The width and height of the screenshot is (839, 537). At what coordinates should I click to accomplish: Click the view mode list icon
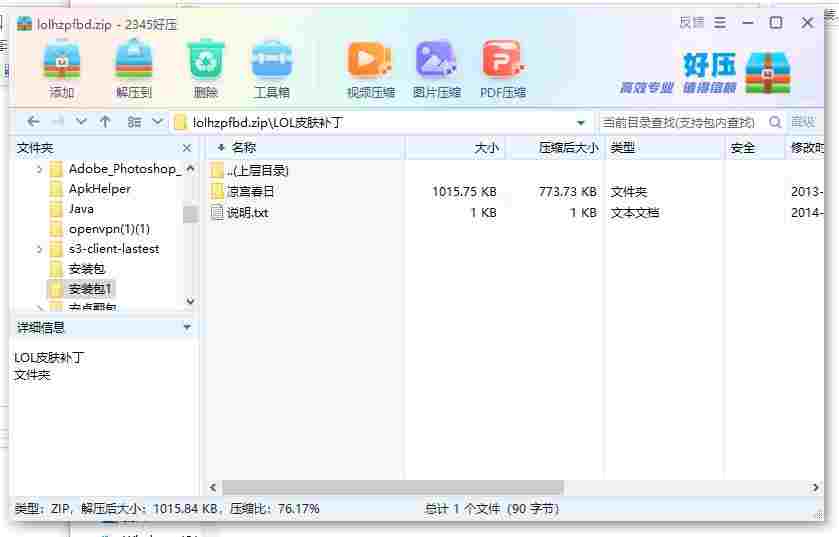[134, 122]
